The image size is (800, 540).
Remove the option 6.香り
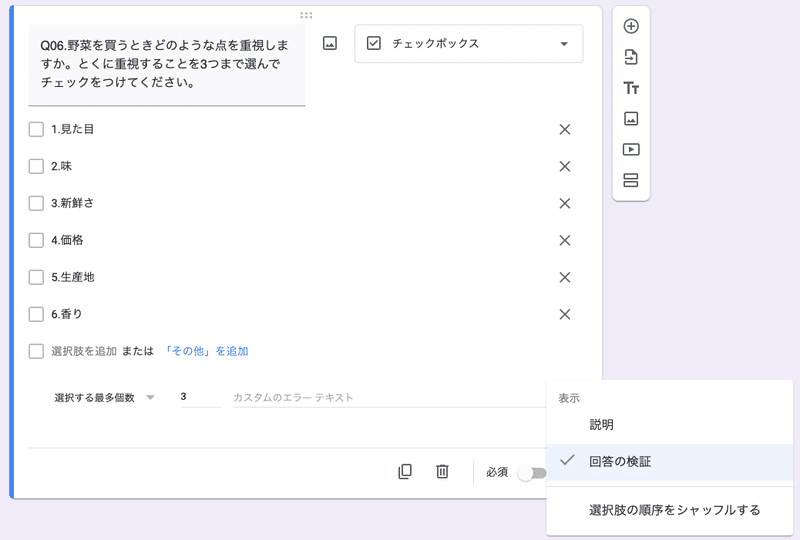click(565, 314)
